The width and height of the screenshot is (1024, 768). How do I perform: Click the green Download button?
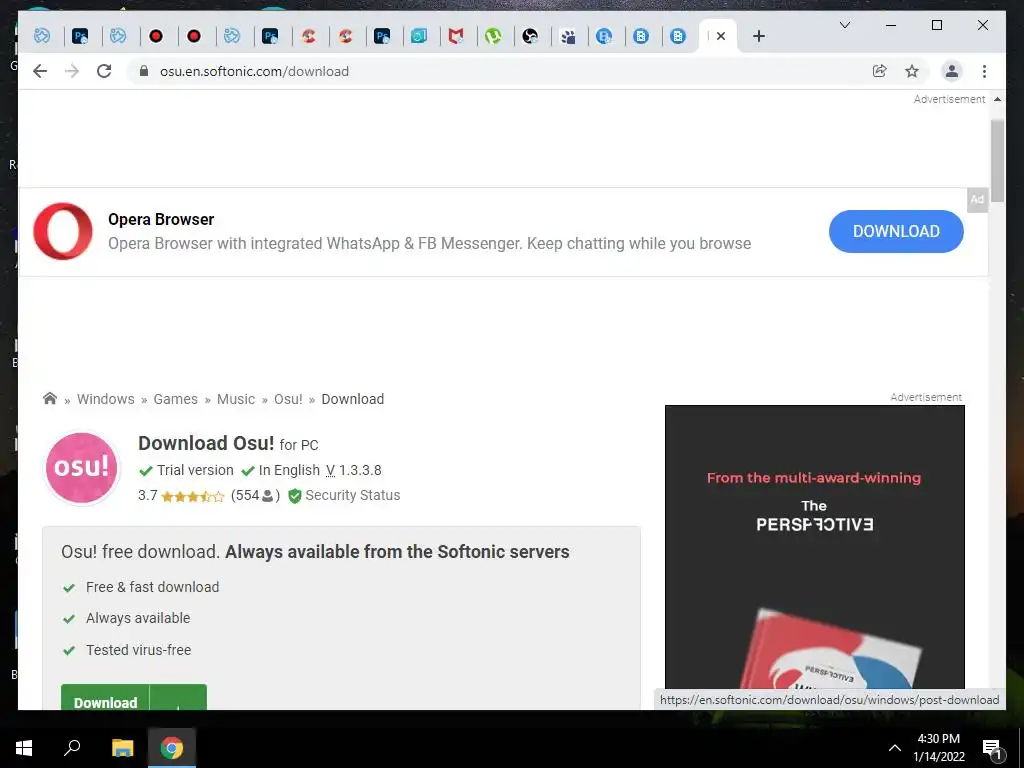pos(134,697)
